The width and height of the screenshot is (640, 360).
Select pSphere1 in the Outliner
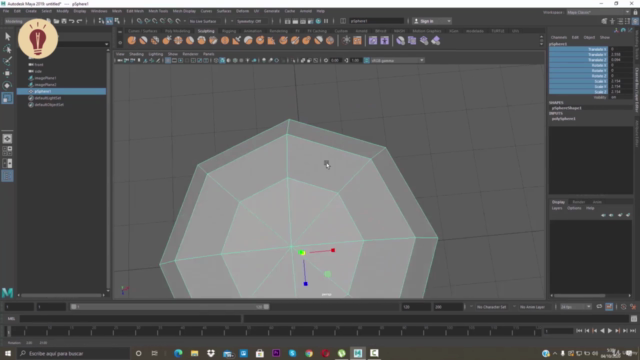(62, 91)
